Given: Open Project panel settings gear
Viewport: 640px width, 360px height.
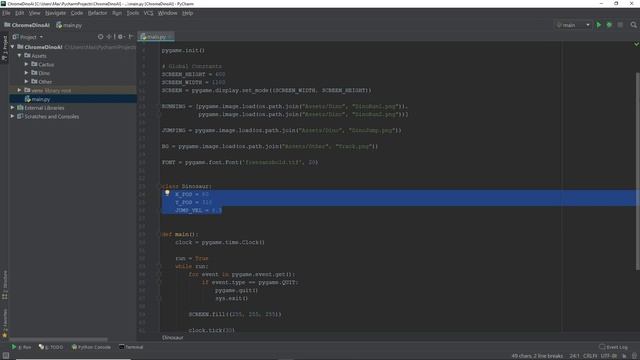Looking at the screenshot, I should [x=120, y=37].
